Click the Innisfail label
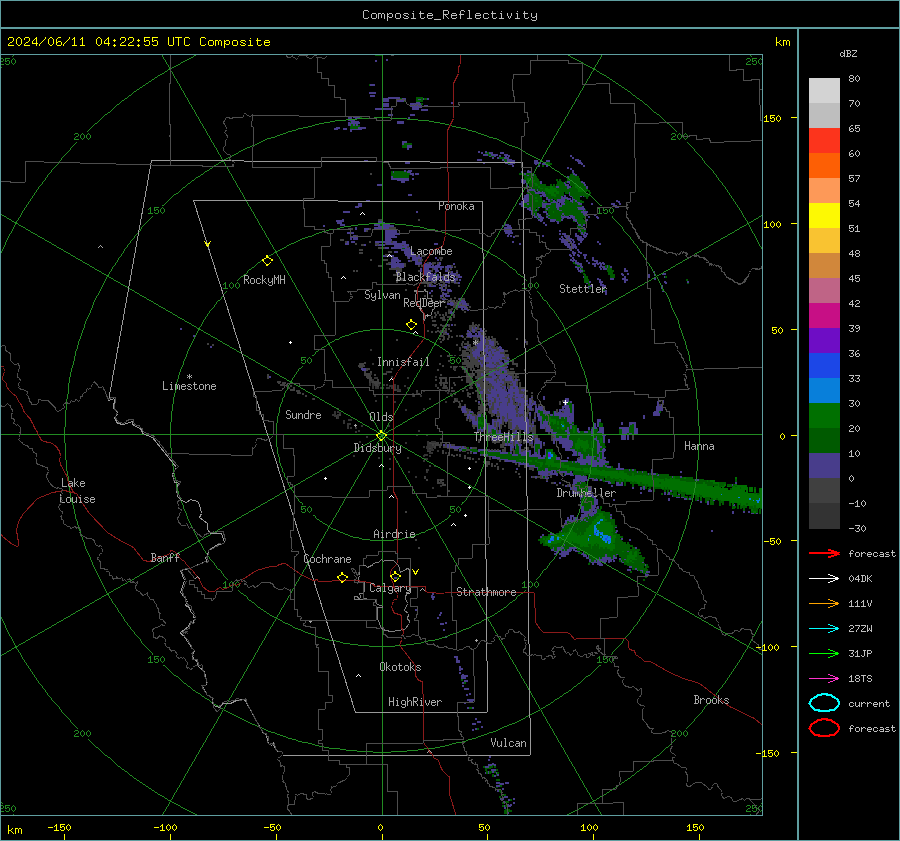This screenshot has height=841, width=900. (x=403, y=362)
